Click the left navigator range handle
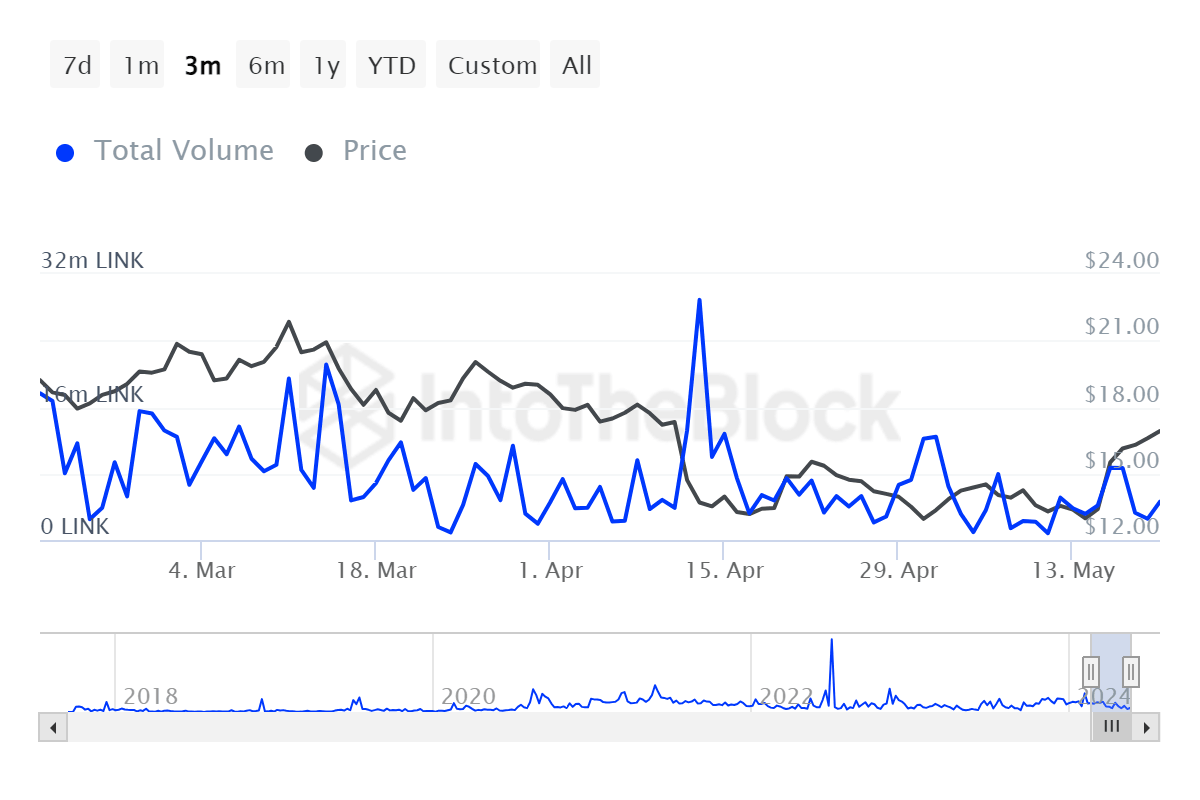Image resolution: width=1200 pixels, height=800 pixels. tap(1091, 669)
